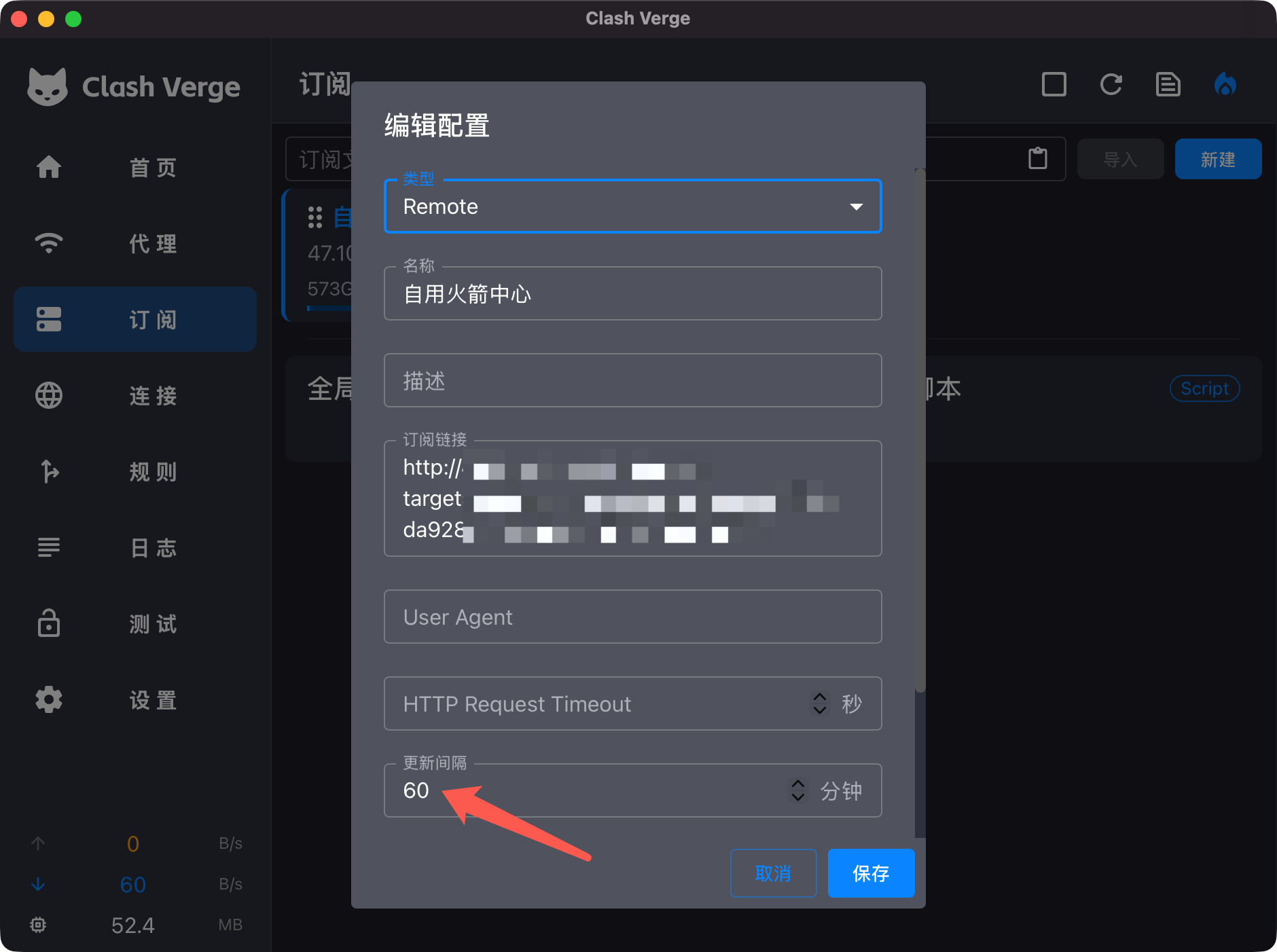Click the drag handle on subscription card

pos(314,217)
